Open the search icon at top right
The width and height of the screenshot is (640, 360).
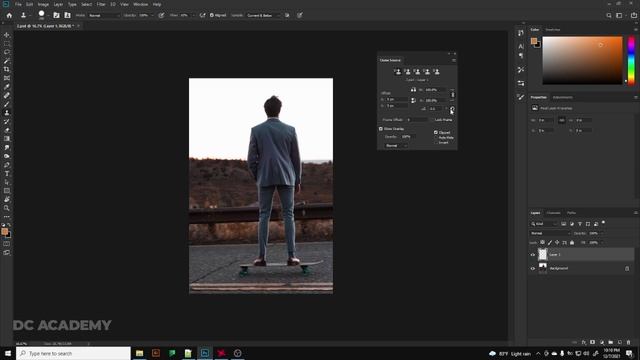tap(609, 16)
